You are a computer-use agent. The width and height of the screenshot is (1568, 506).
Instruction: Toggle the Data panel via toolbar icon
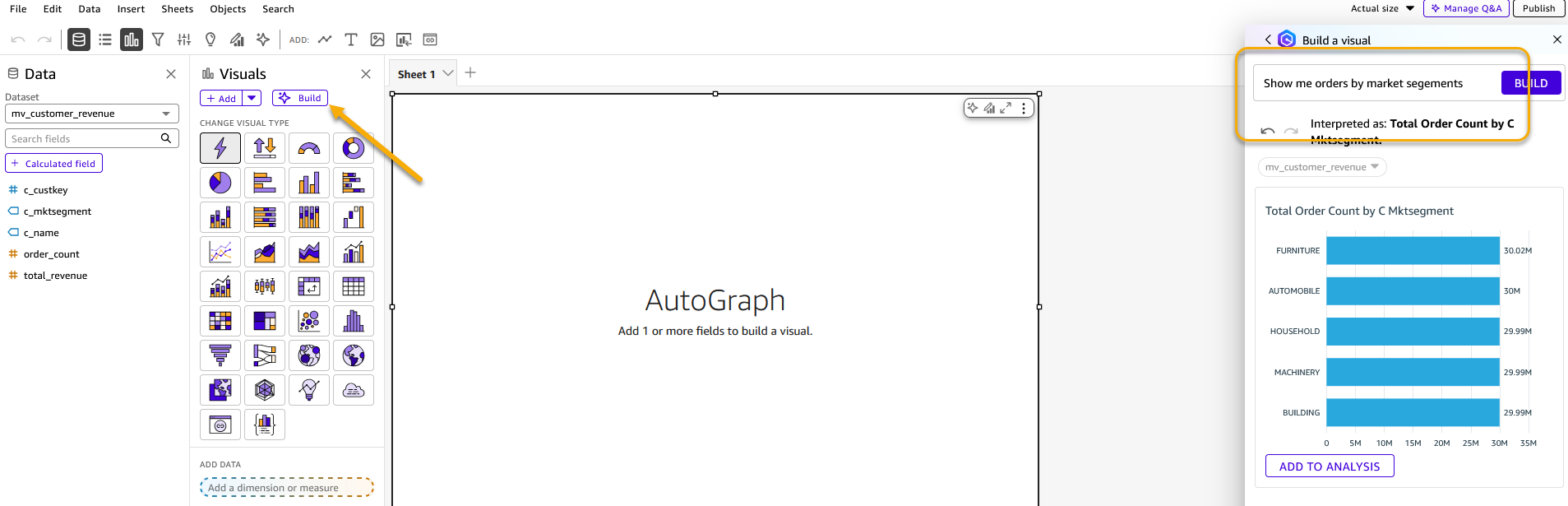(x=78, y=39)
